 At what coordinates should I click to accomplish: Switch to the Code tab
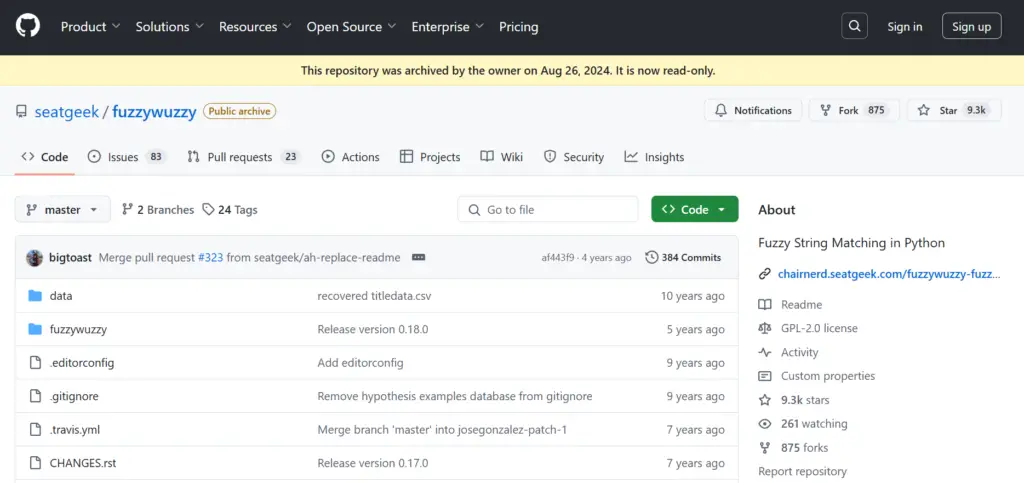tap(44, 157)
